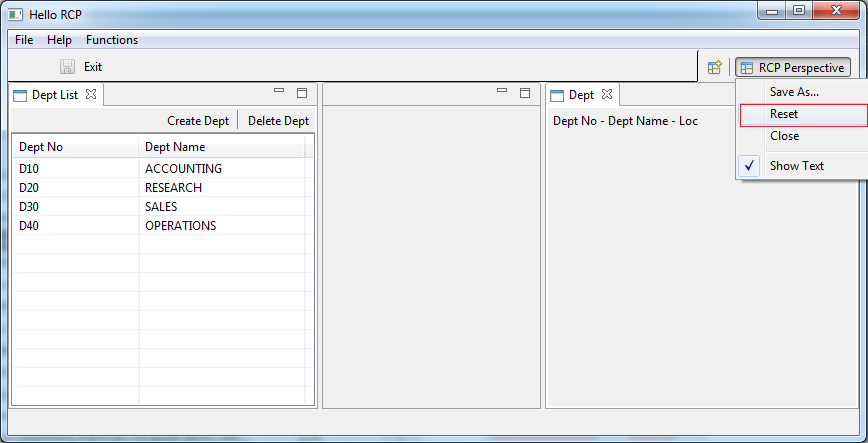Screen dimensions: 868x443
Task: Click the Dept view tab icon
Action: [x=557, y=95]
